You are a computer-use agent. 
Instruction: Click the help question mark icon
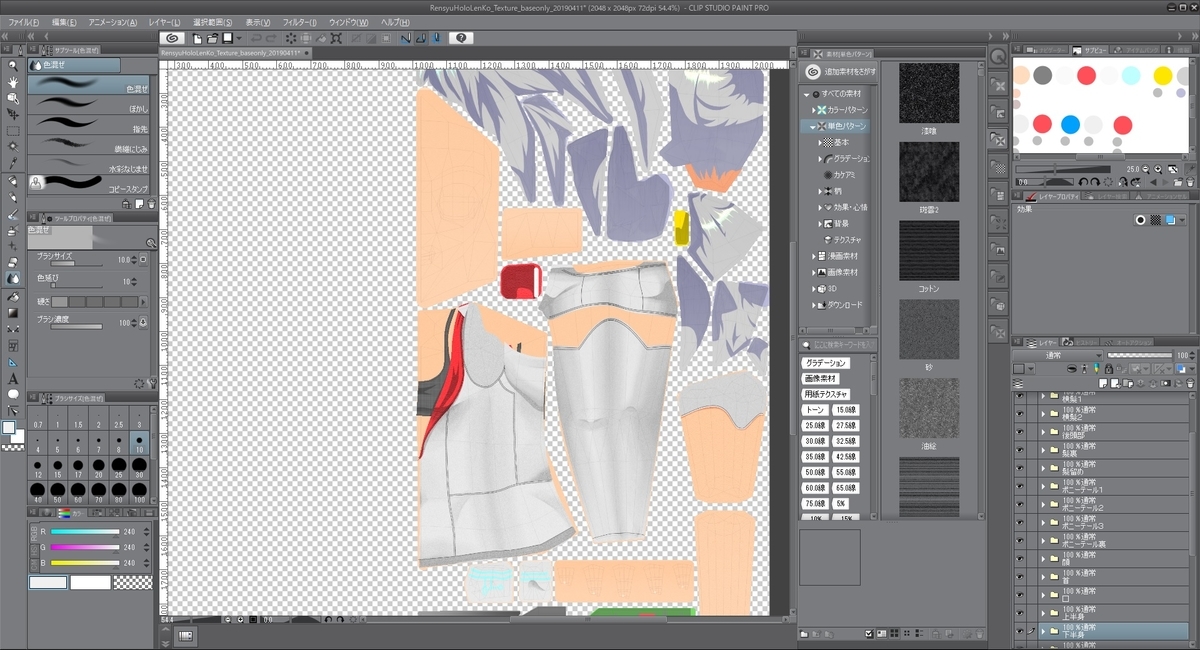[x=460, y=37]
